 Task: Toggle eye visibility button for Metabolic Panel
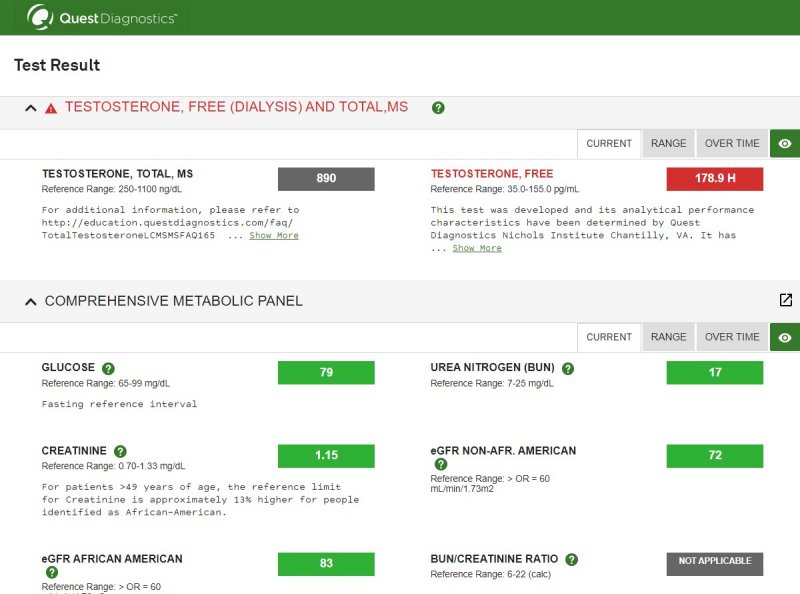[x=785, y=337]
